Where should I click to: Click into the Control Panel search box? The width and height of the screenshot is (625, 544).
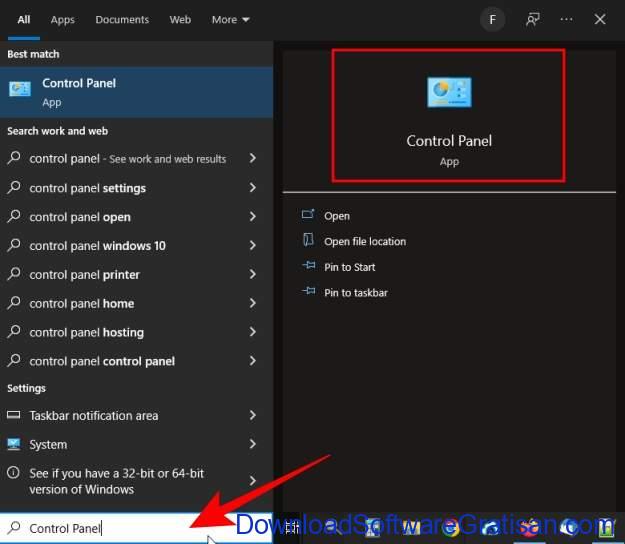click(x=136, y=528)
